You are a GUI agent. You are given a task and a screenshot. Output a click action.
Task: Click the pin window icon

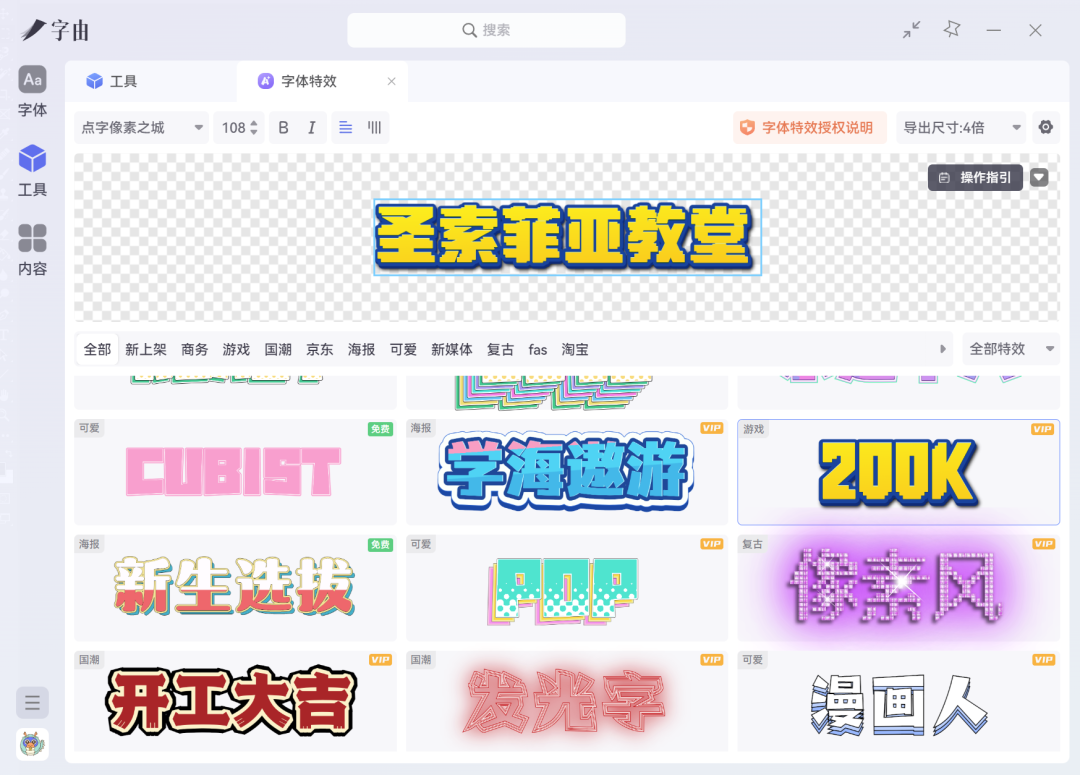tap(952, 30)
